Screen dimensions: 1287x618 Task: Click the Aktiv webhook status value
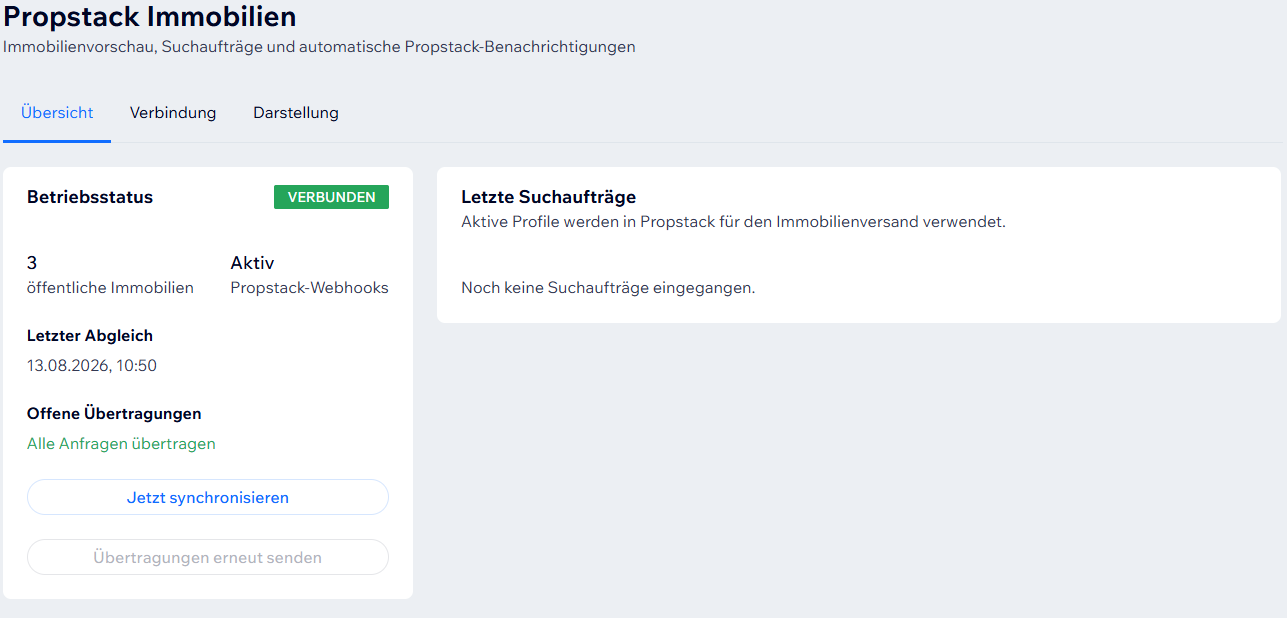pyautogui.click(x=252, y=263)
